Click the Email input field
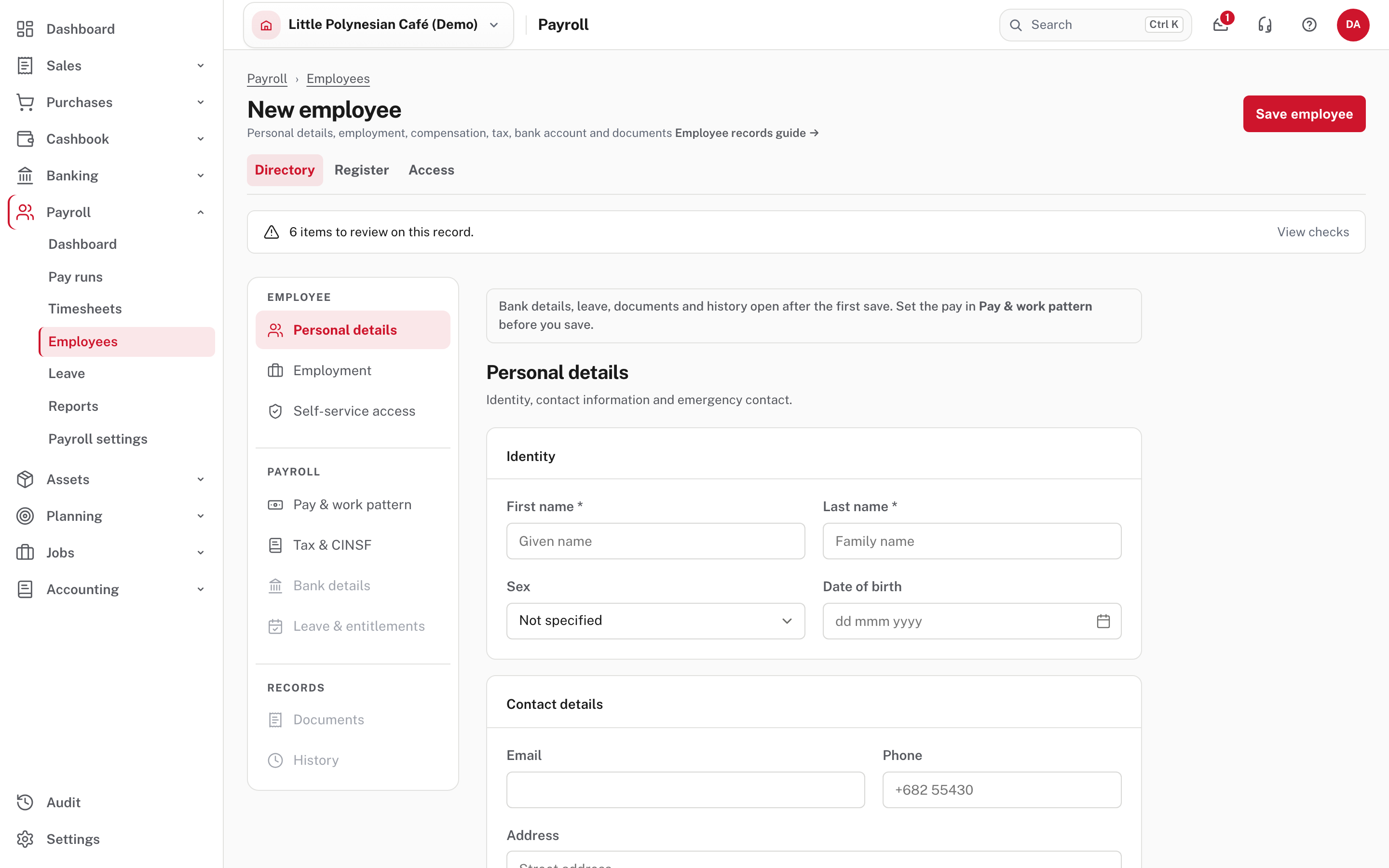Viewport: 1389px width, 868px height. click(x=685, y=790)
